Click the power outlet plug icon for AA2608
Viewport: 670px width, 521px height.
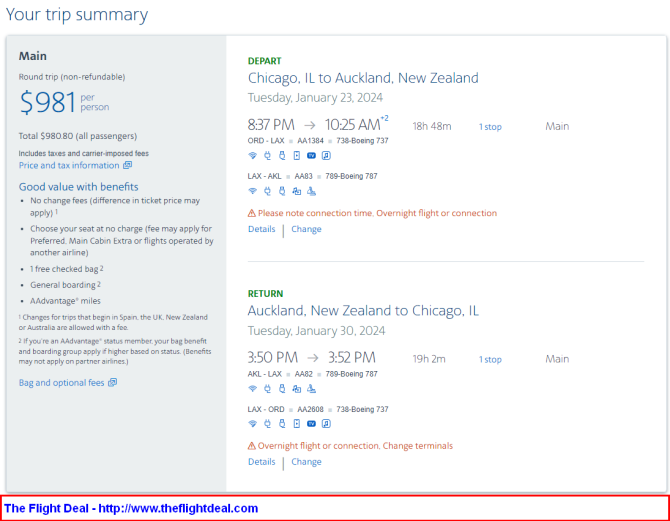(x=267, y=424)
